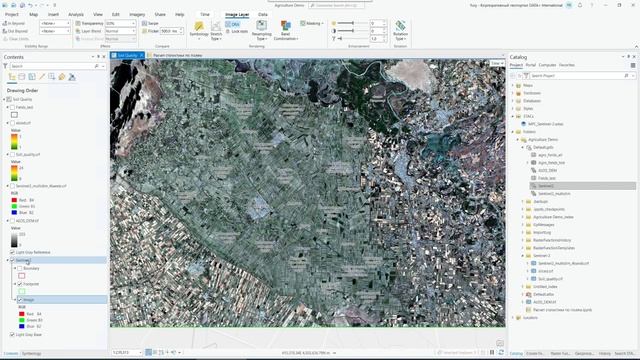The image size is (640, 360).
Task: Click the Footprint green outline symbol swatch
Action: click(x=22, y=291)
